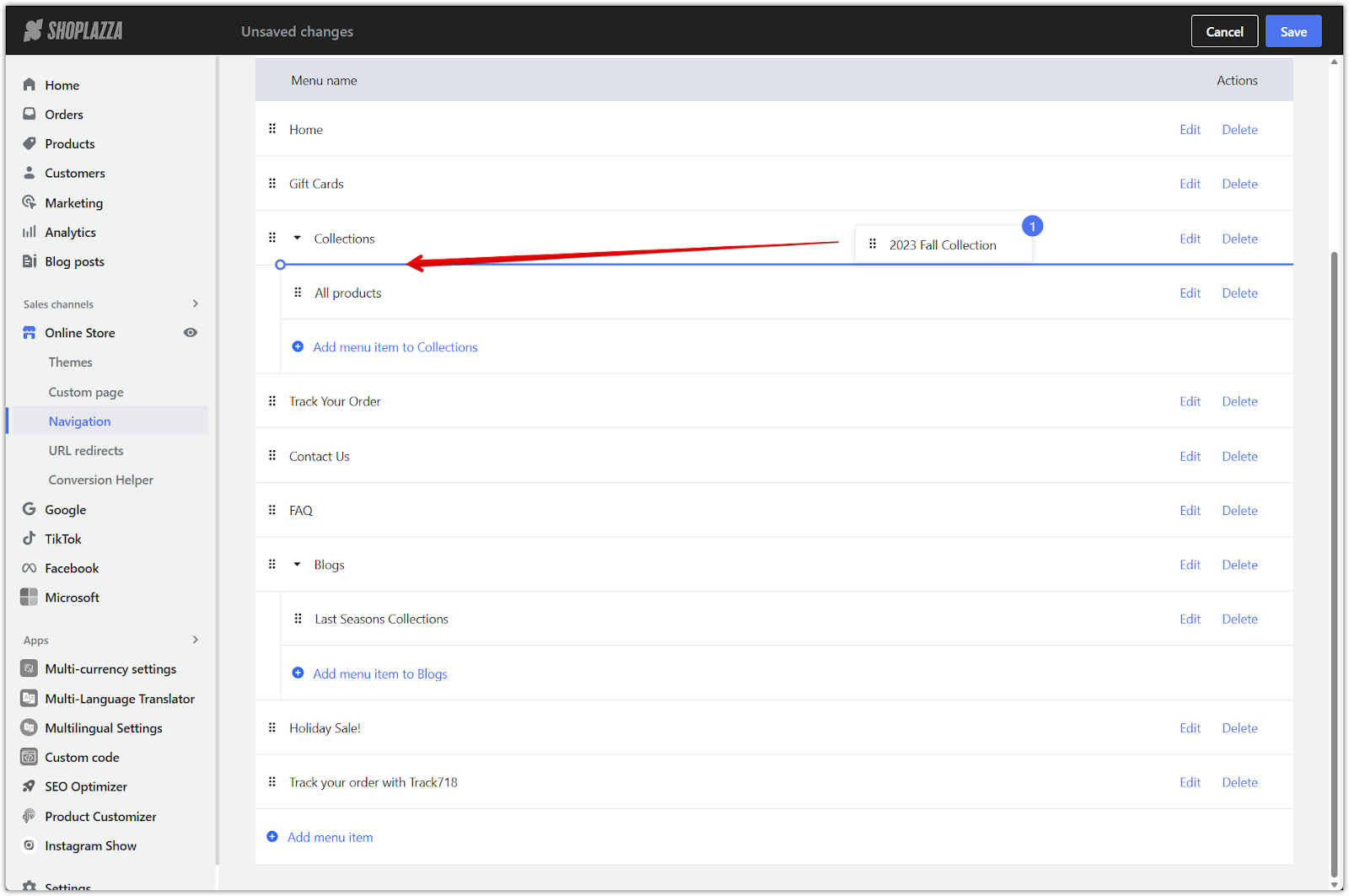This screenshot has width=1349, height=896.
Task: Click the Custom code app icon
Action: pos(29,757)
